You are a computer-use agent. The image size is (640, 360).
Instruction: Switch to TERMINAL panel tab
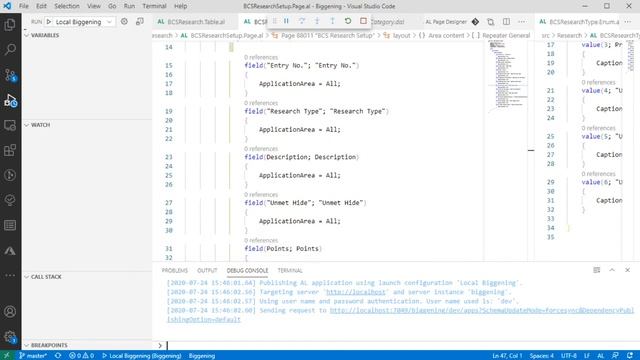pyautogui.click(x=290, y=270)
